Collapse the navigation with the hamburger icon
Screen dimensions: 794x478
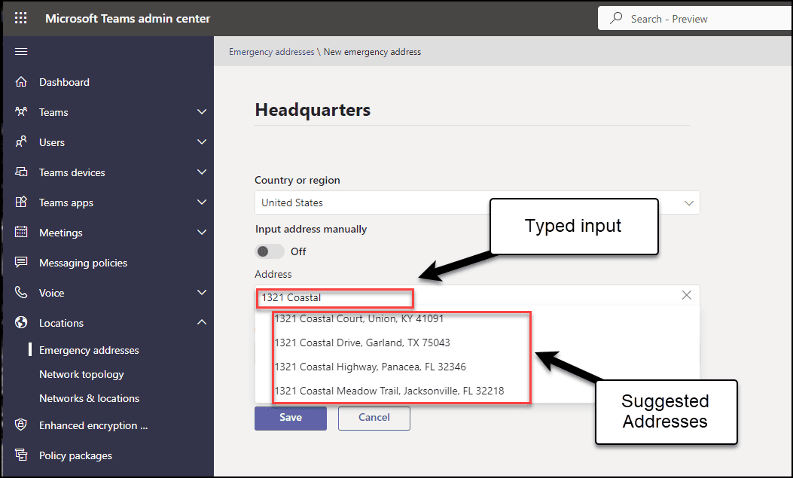coord(21,52)
